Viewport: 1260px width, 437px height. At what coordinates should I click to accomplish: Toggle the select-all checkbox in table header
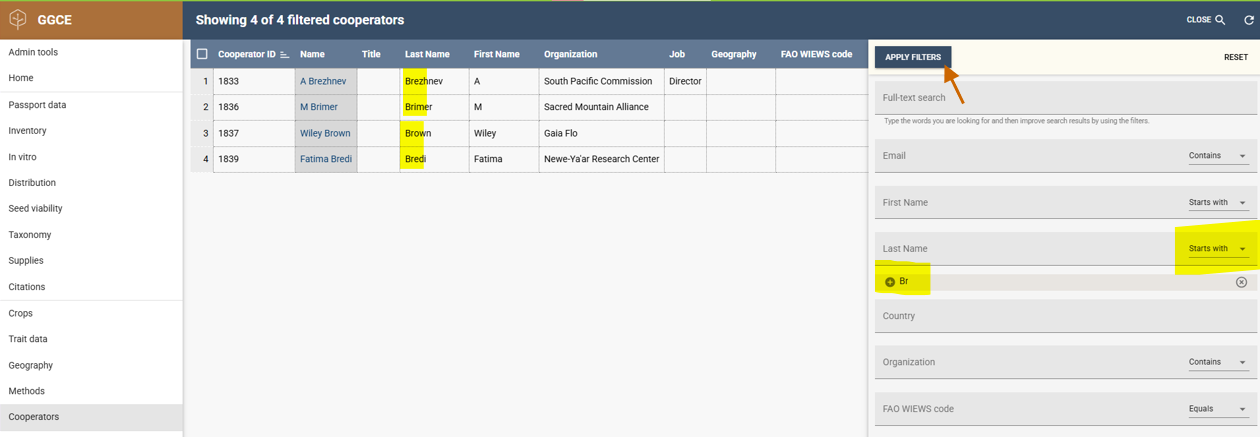(x=202, y=54)
